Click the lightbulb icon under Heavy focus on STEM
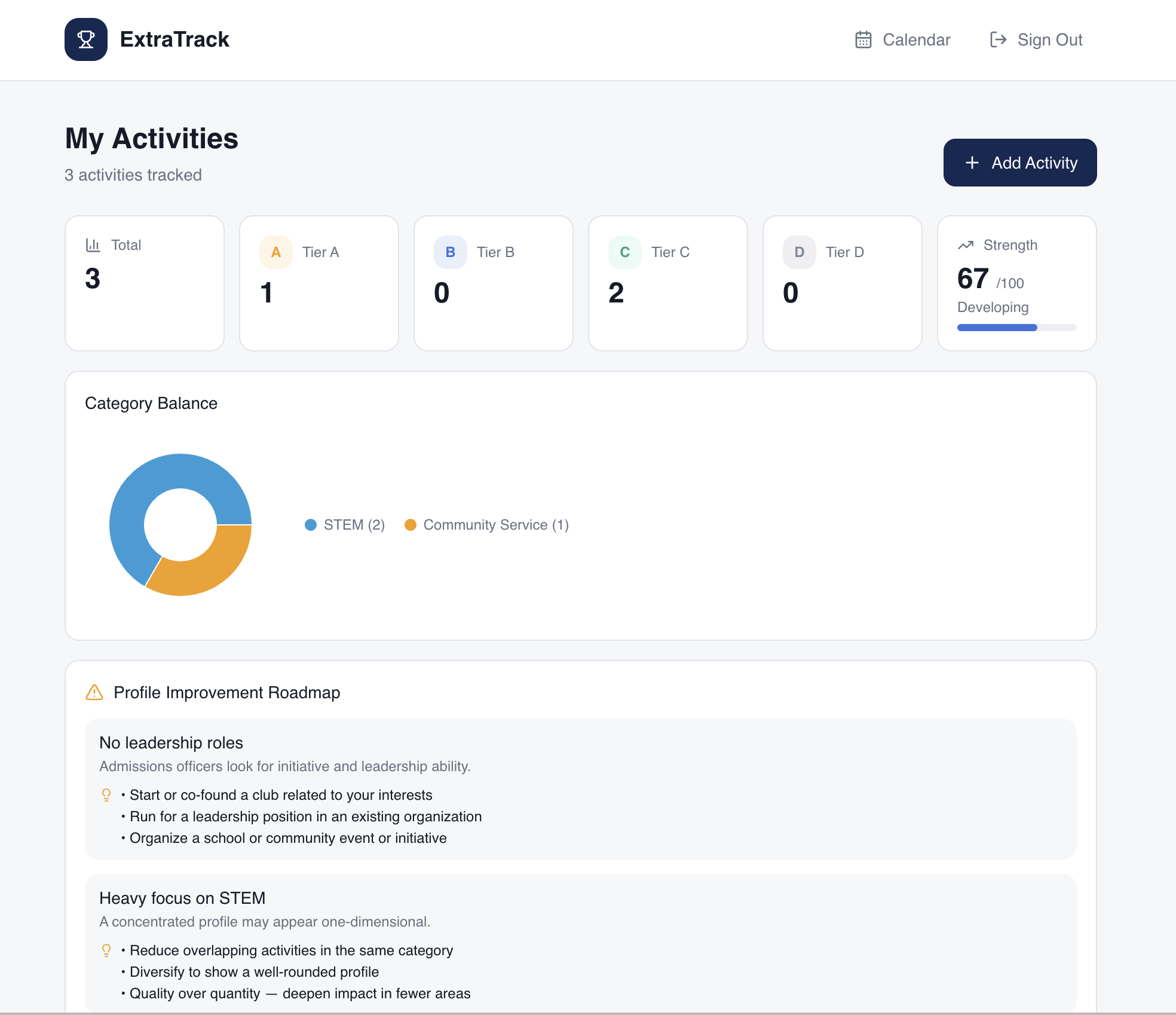This screenshot has height=1015, width=1176. (x=107, y=950)
